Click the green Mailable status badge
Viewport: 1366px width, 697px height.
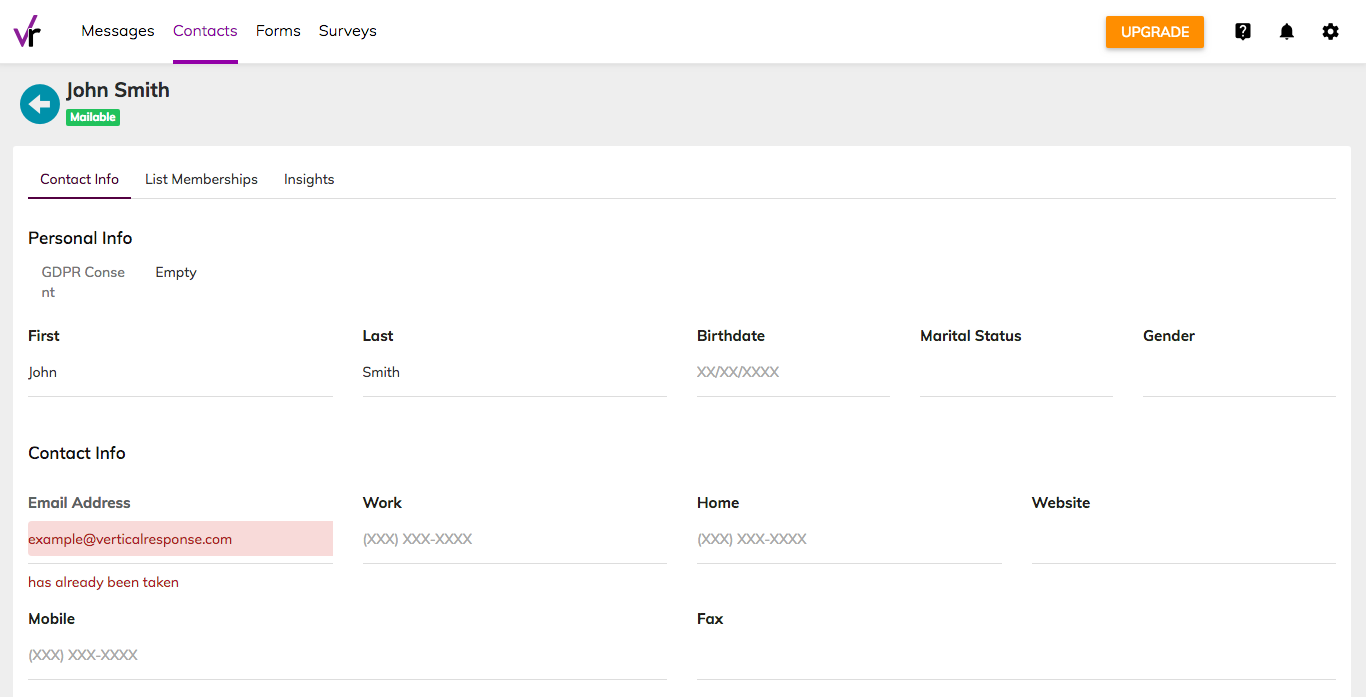[93, 117]
